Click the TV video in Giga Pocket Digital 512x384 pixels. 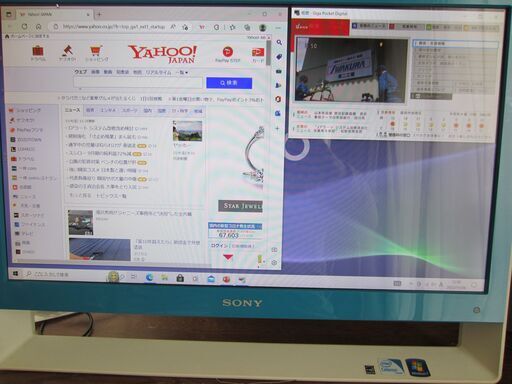[351, 70]
